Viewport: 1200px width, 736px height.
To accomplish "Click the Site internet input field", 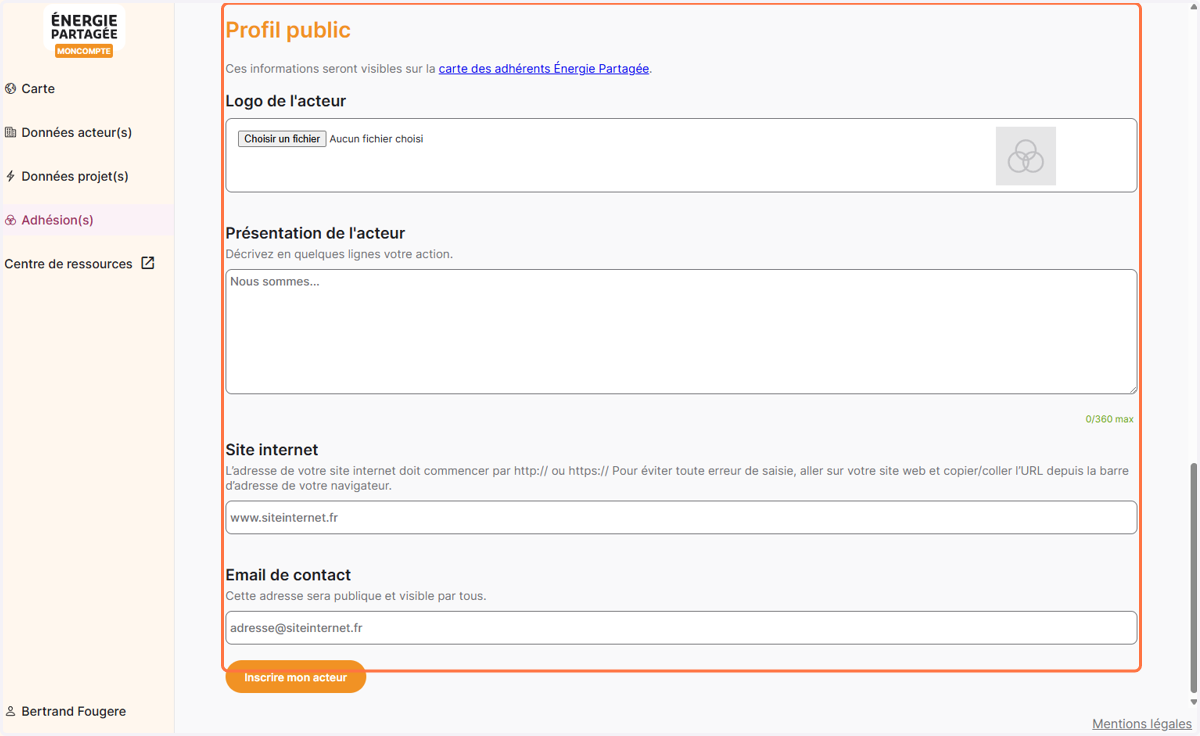I will [681, 518].
